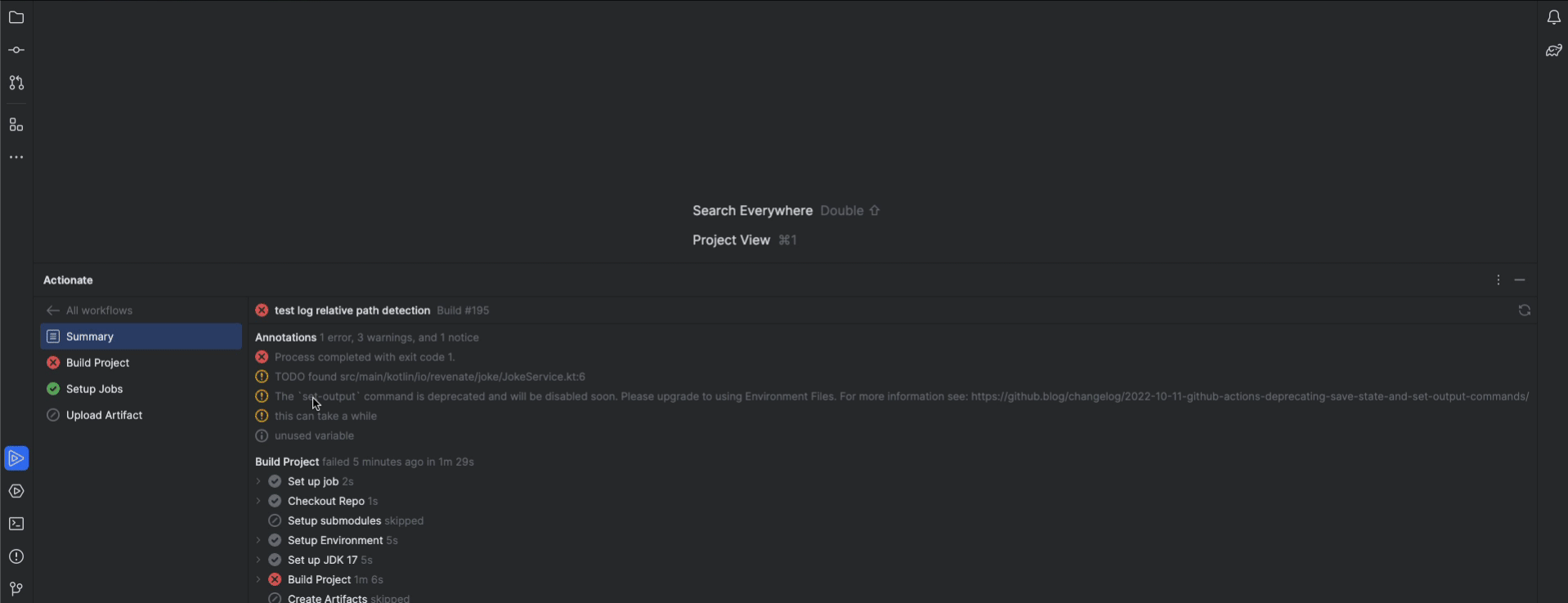Viewport: 1568px width, 603px height.
Task: Open the Pull Requests panel
Action: (16, 83)
